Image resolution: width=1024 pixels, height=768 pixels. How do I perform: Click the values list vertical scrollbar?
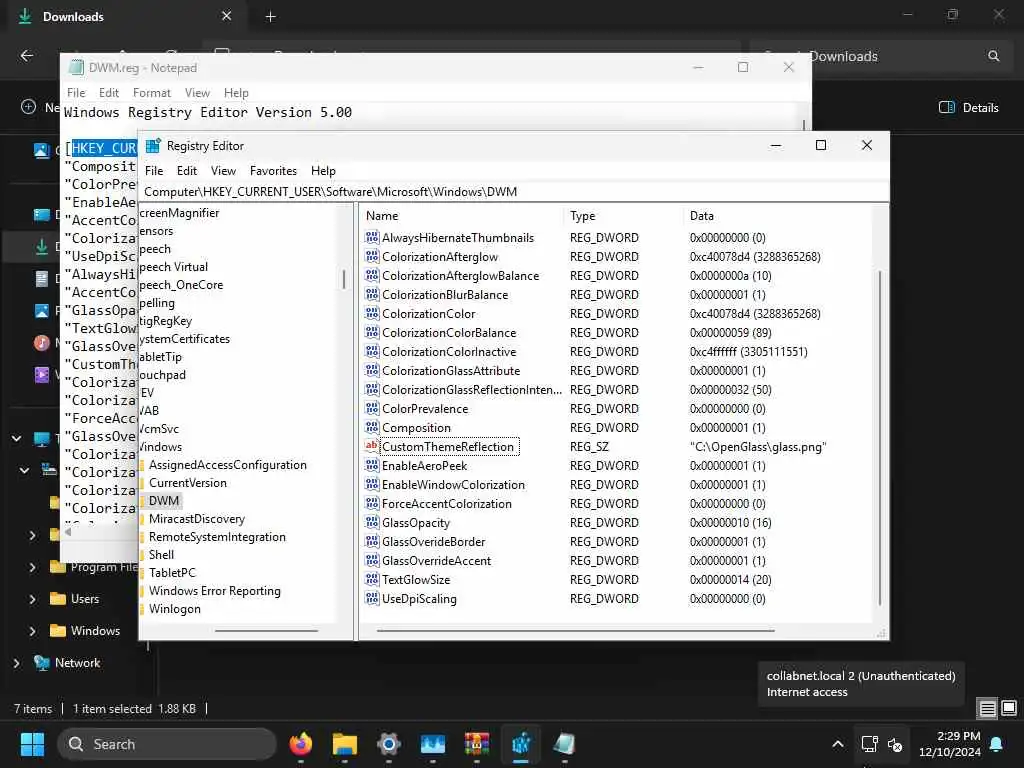point(880,438)
